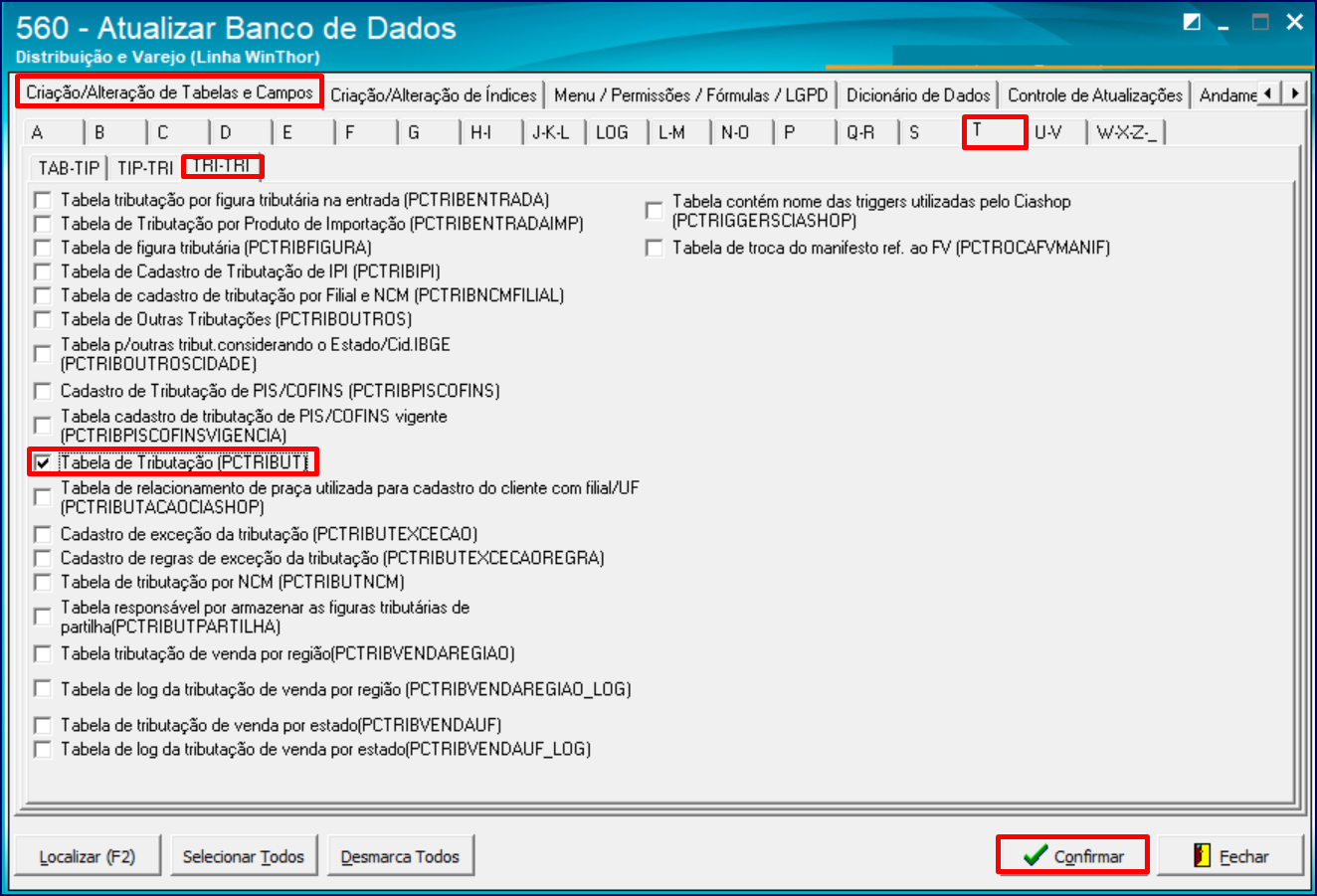Open the TAB-TIP sub-tab

pyautogui.click(x=69, y=168)
